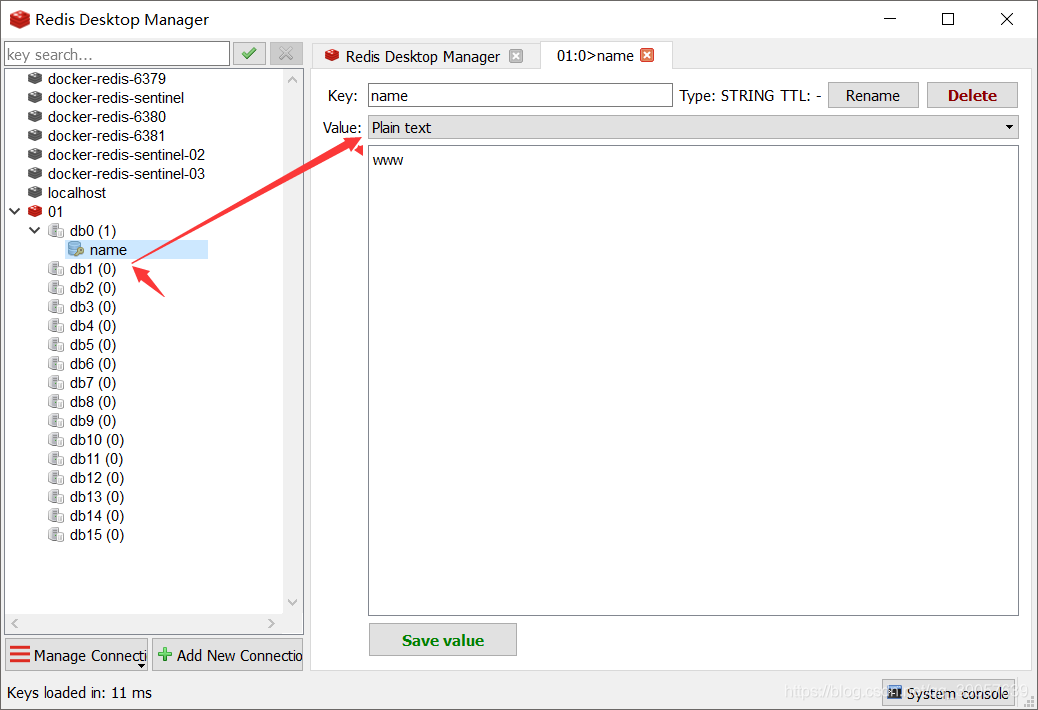Viewport: 1038px width, 710px height.
Task: Open Manage Connections dropdown arrow
Action: 142,665
